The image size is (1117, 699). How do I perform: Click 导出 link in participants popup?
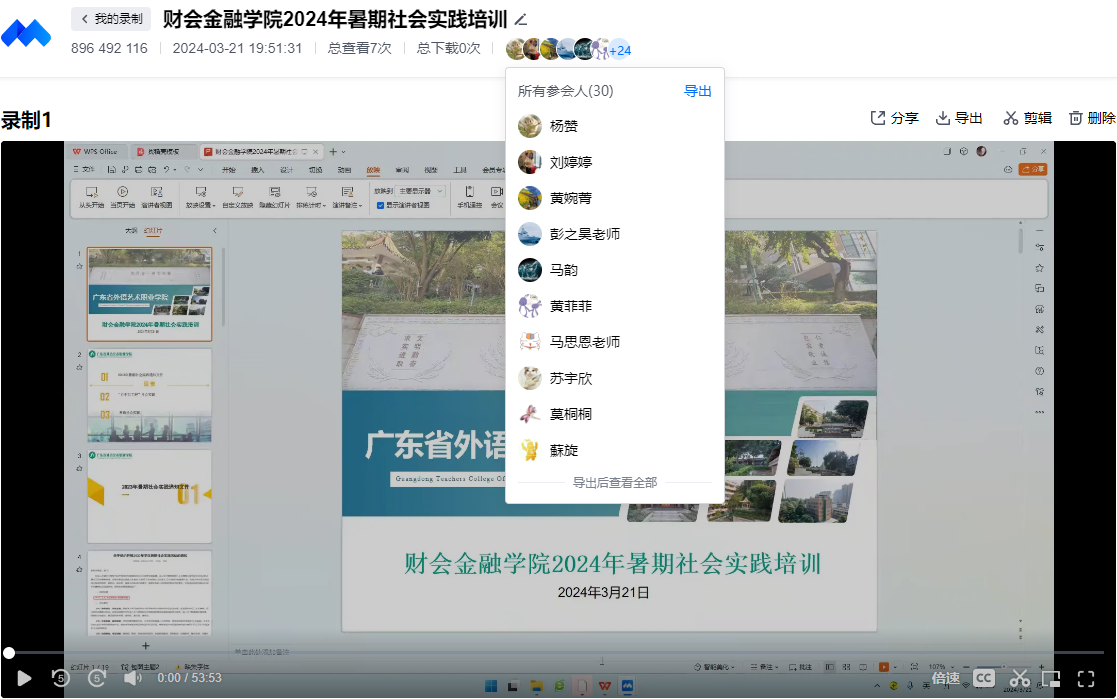[x=697, y=91]
